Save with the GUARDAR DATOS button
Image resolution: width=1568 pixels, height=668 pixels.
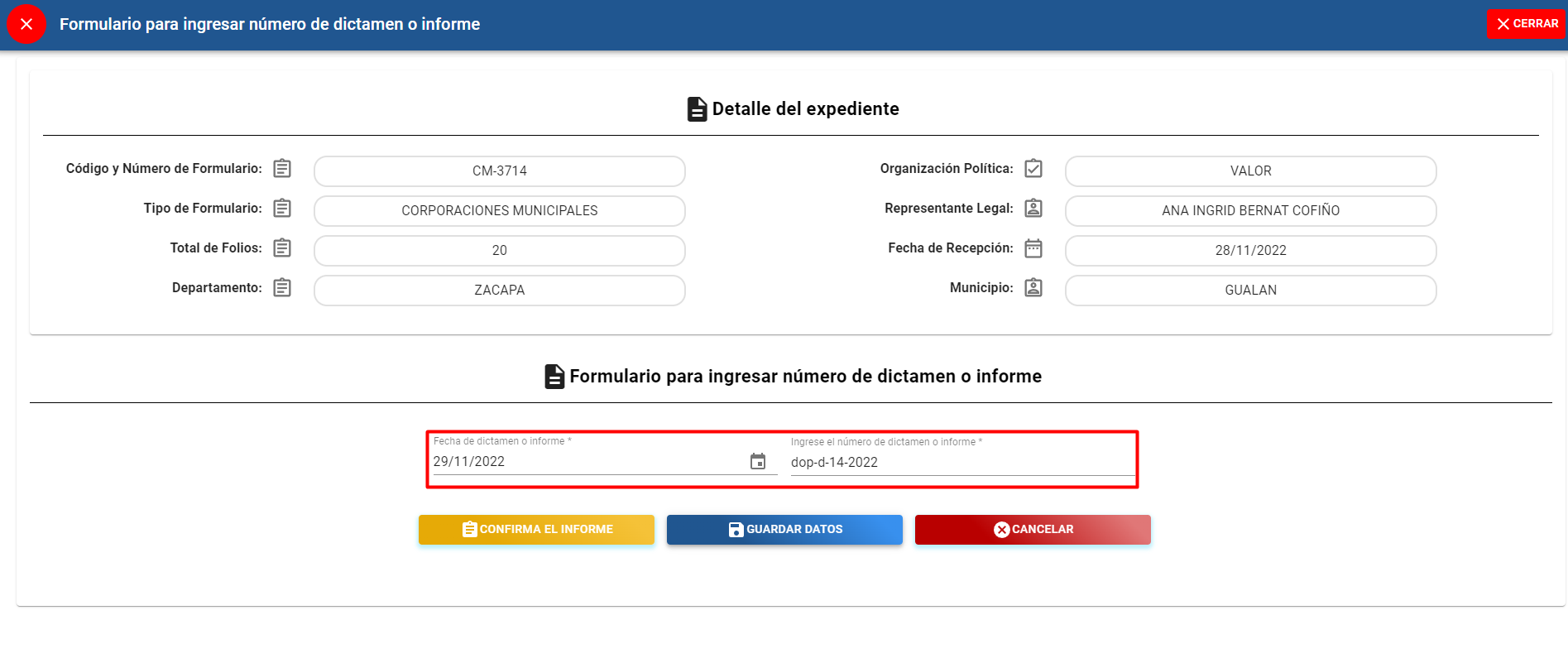pyautogui.click(x=784, y=530)
